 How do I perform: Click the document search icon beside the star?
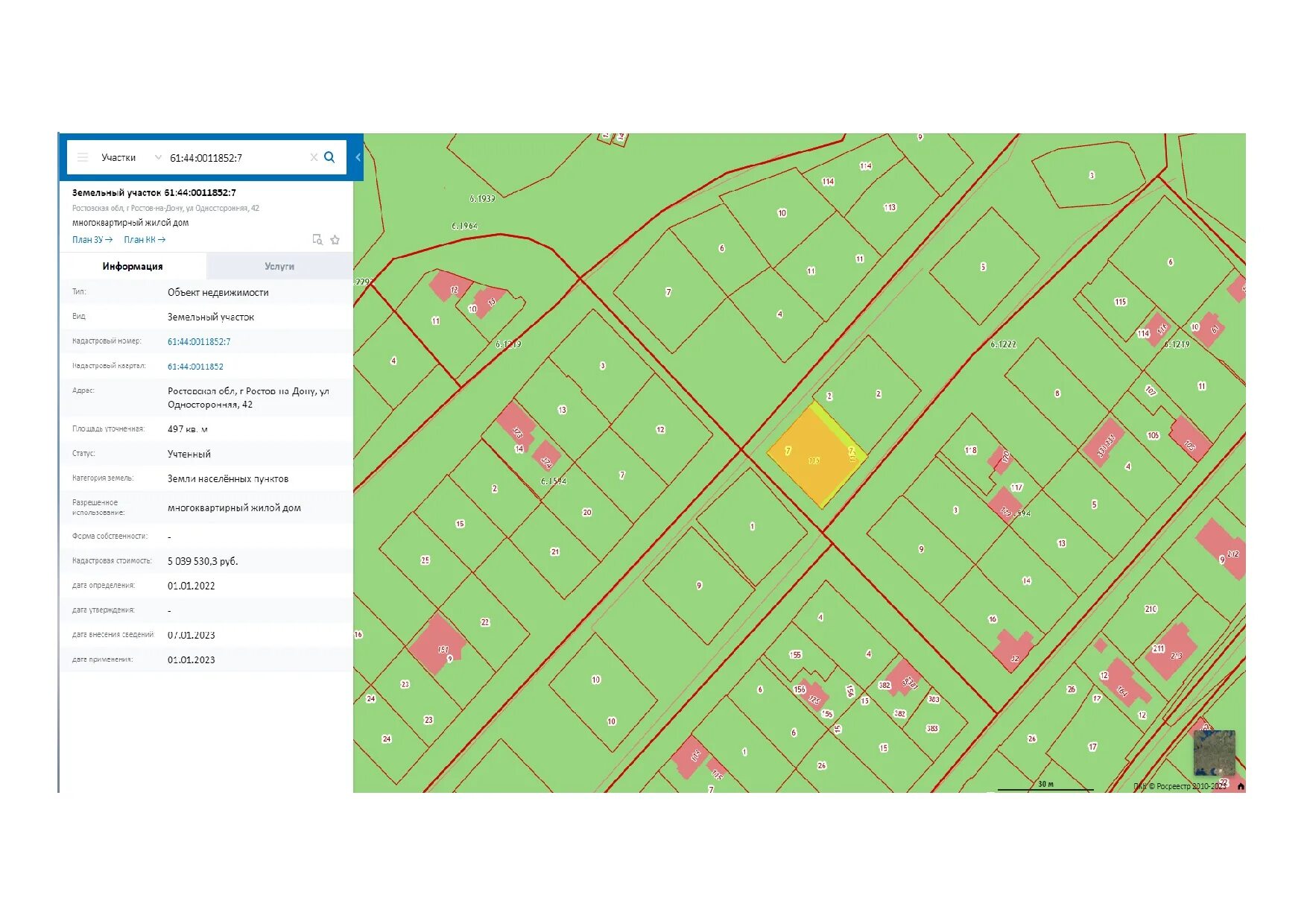pos(317,239)
